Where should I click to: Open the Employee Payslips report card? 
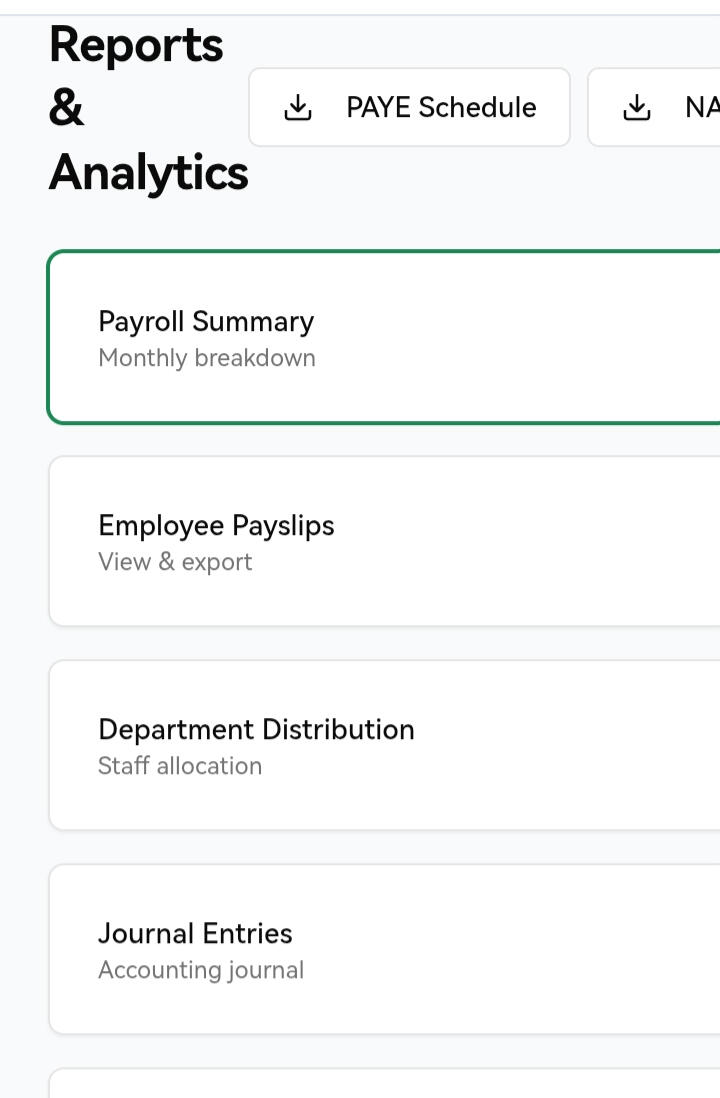[384, 541]
